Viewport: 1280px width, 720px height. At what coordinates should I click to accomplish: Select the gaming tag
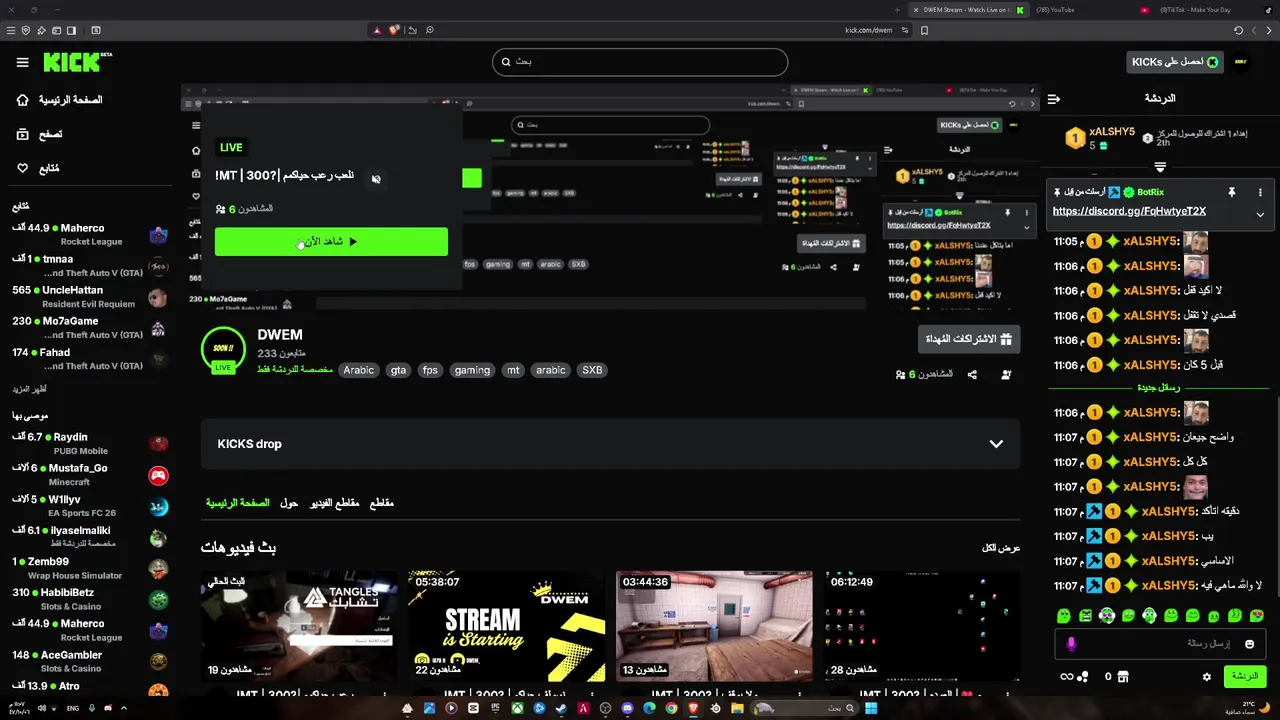[472, 370]
